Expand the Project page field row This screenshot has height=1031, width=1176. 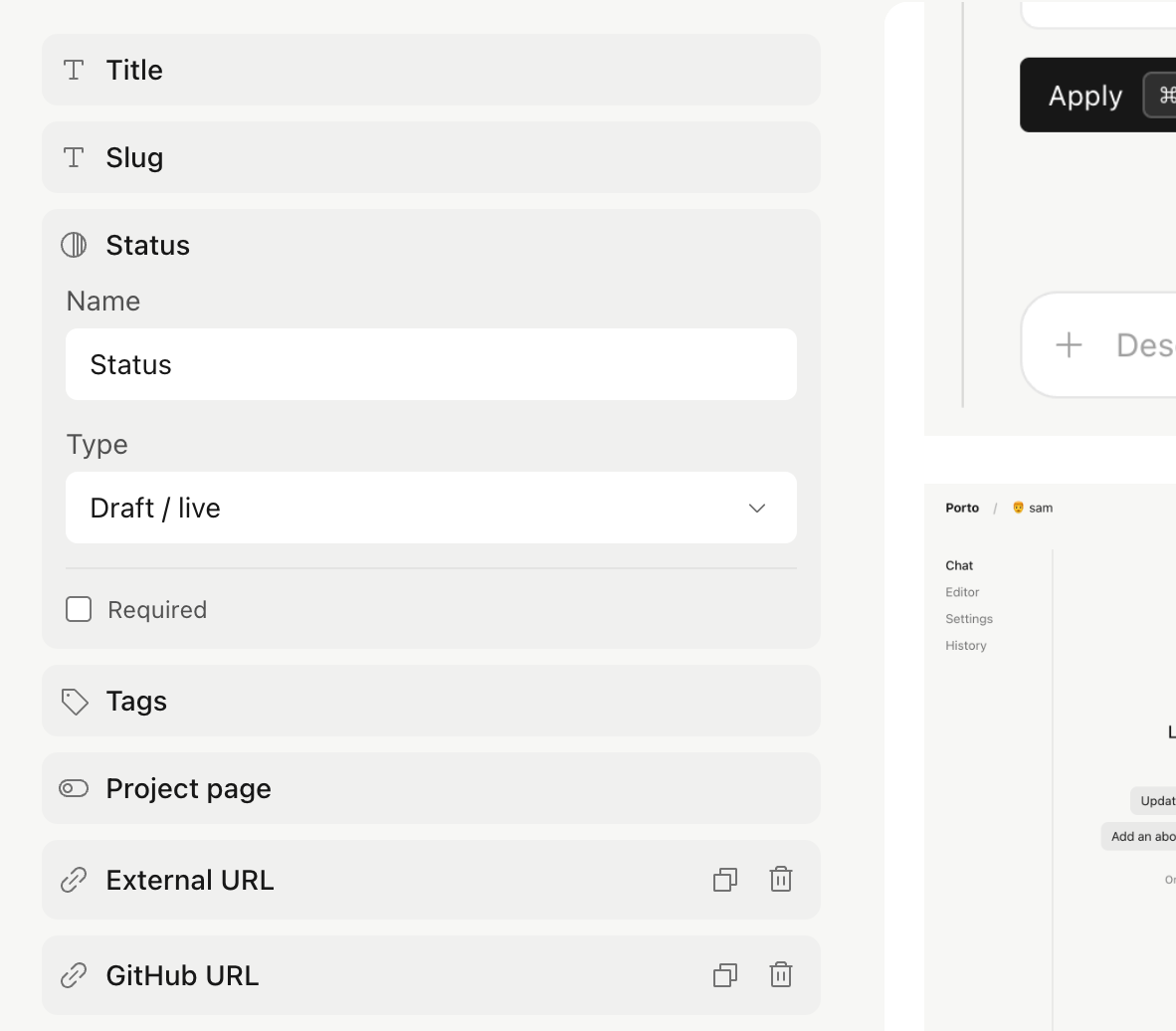point(431,788)
